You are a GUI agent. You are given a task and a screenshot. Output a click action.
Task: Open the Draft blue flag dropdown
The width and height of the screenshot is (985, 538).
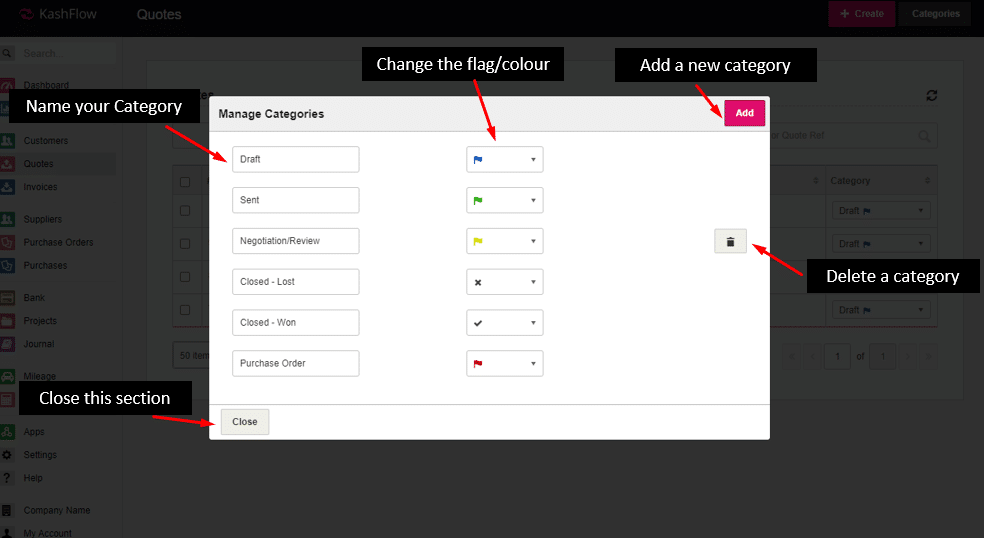click(x=504, y=159)
